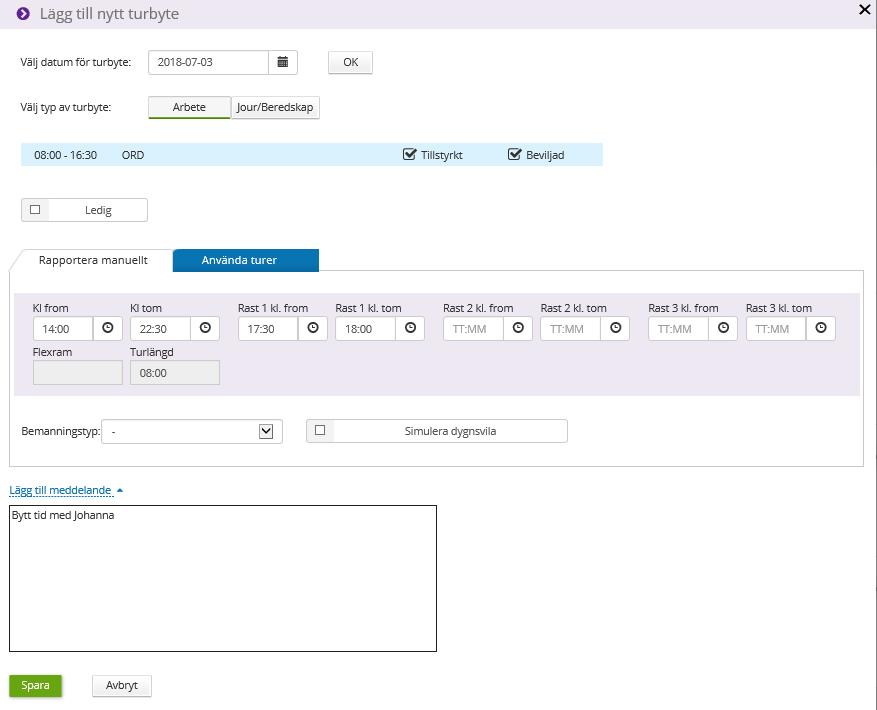Enable Simulera dygnsvila checkbox

click(320, 430)
